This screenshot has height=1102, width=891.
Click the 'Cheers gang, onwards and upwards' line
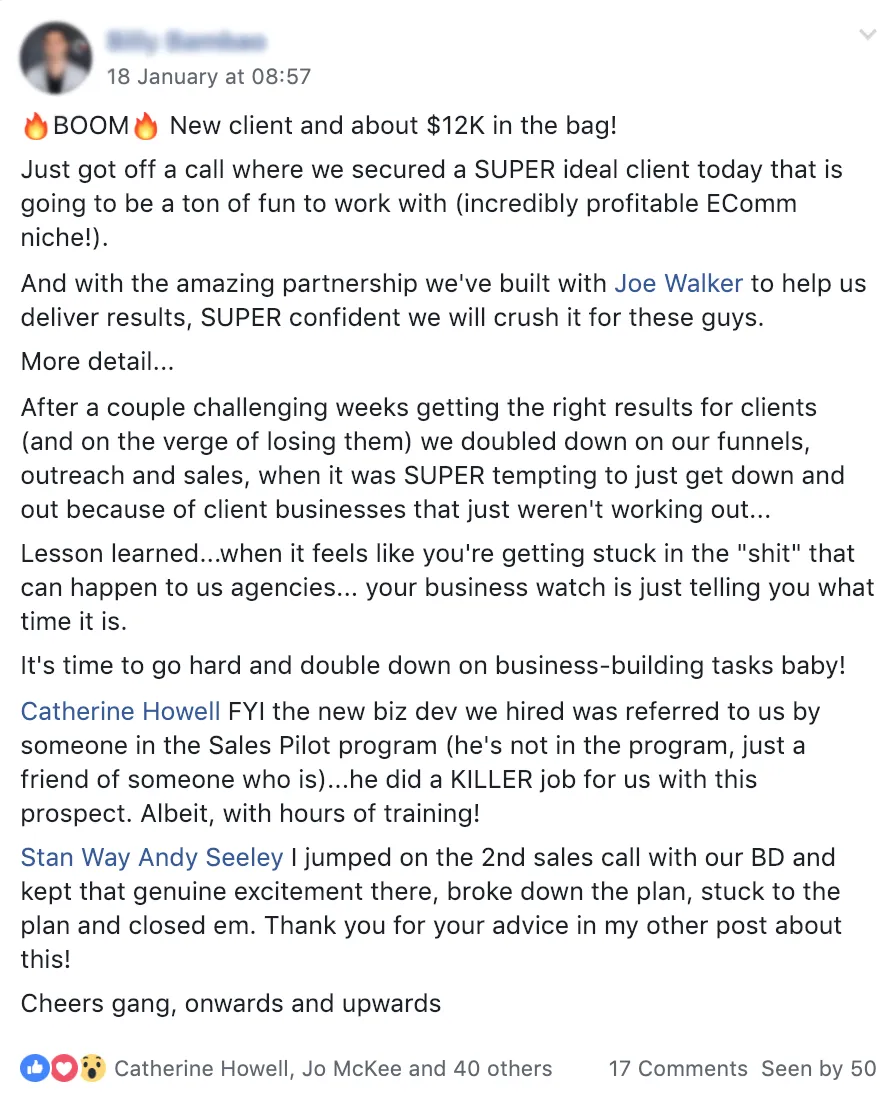(x=230, y=1004)
